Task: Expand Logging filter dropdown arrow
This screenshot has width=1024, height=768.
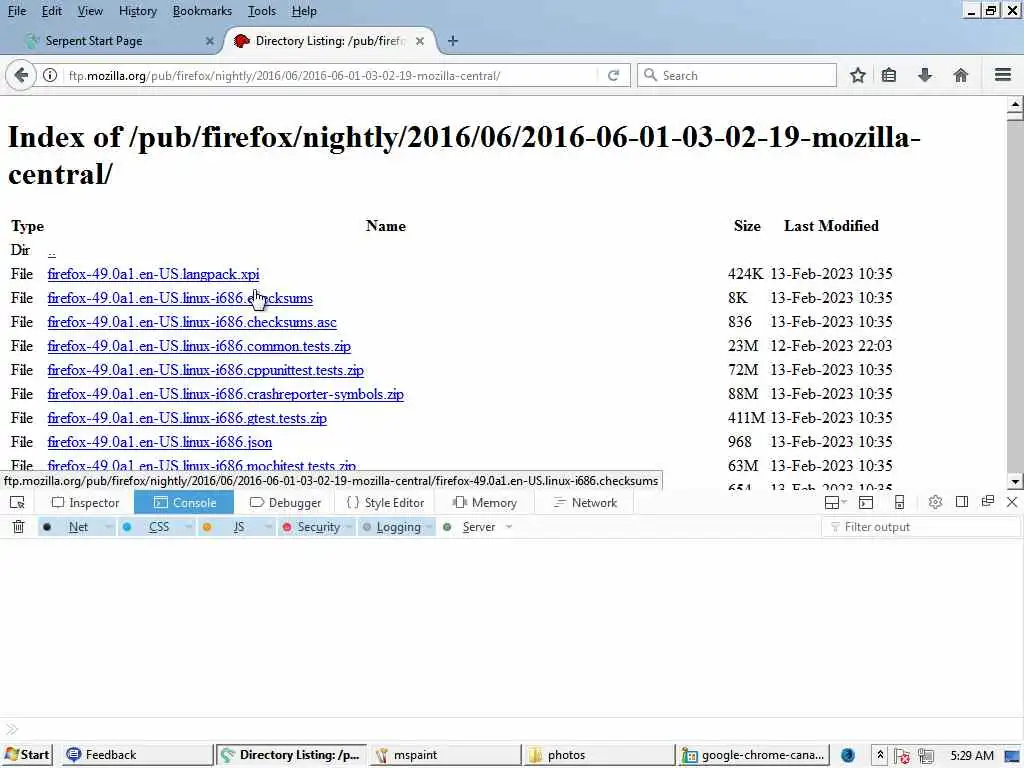Action: click(x=429, y=526)
